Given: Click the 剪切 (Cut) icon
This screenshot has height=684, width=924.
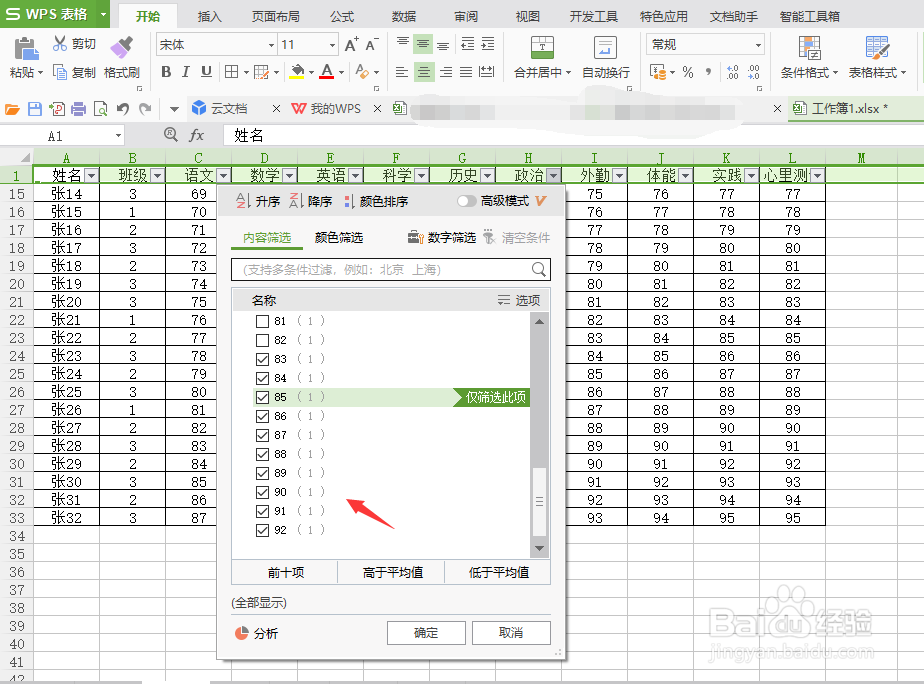Looking at the screenshot, I should click(x=75, y=43).
